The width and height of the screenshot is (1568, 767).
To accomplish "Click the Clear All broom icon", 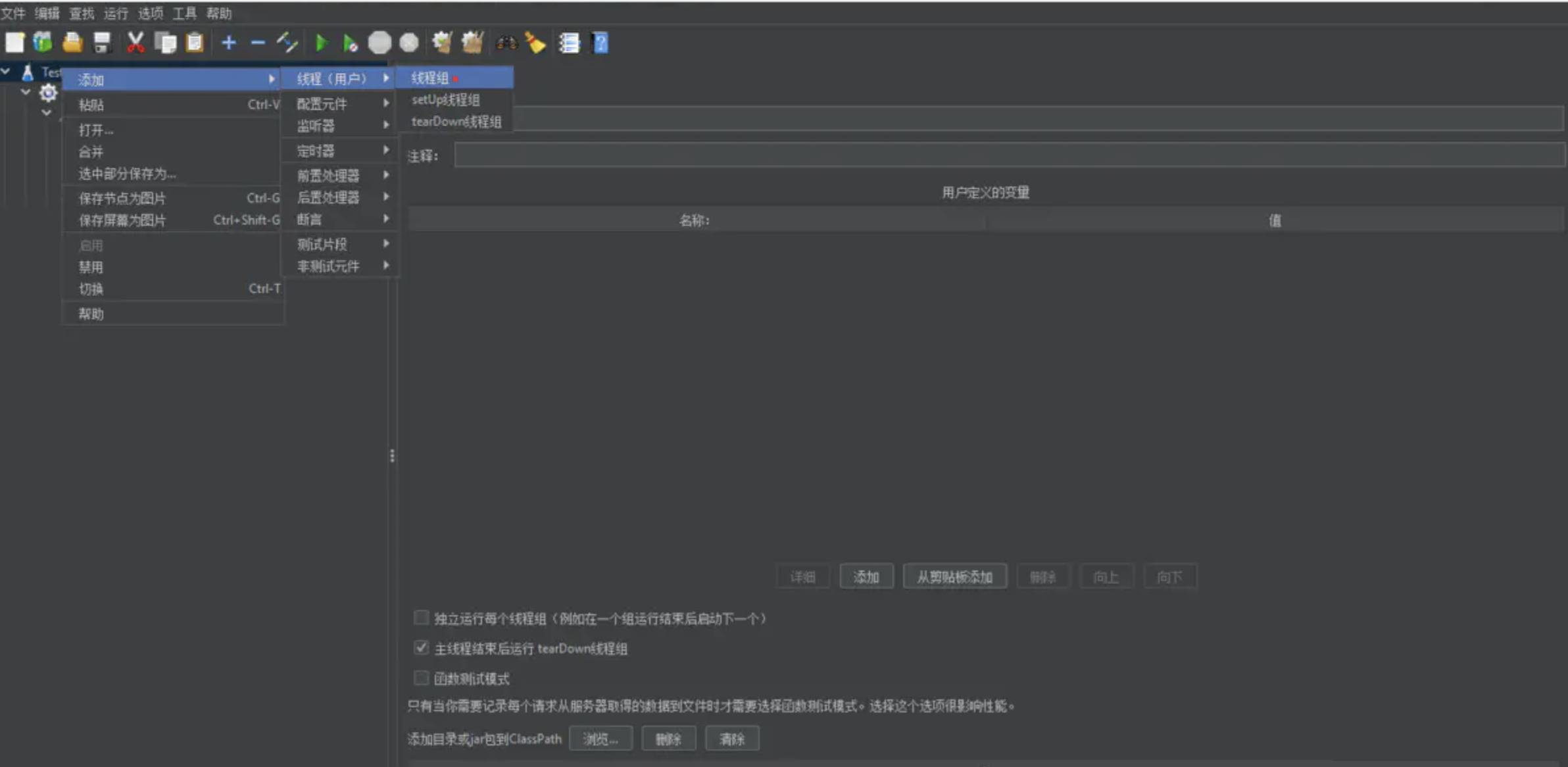I will pyautogui.click(x=472, y=43).
